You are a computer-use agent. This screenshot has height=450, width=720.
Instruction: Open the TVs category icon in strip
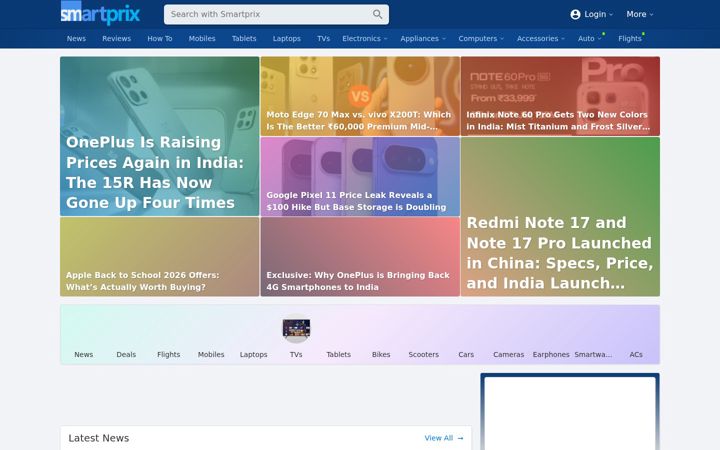[296, 329]
